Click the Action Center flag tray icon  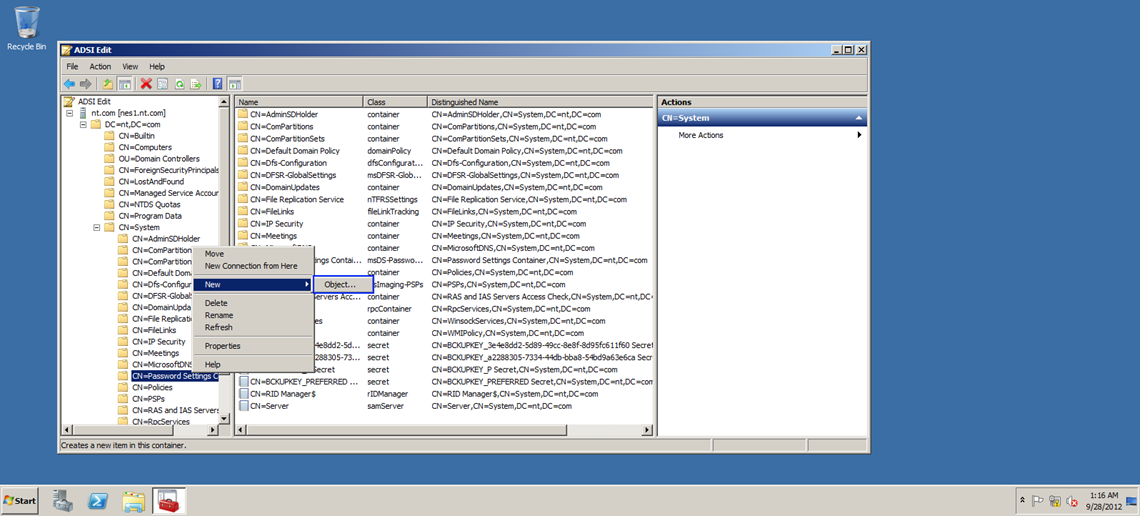coord(1039,501)
